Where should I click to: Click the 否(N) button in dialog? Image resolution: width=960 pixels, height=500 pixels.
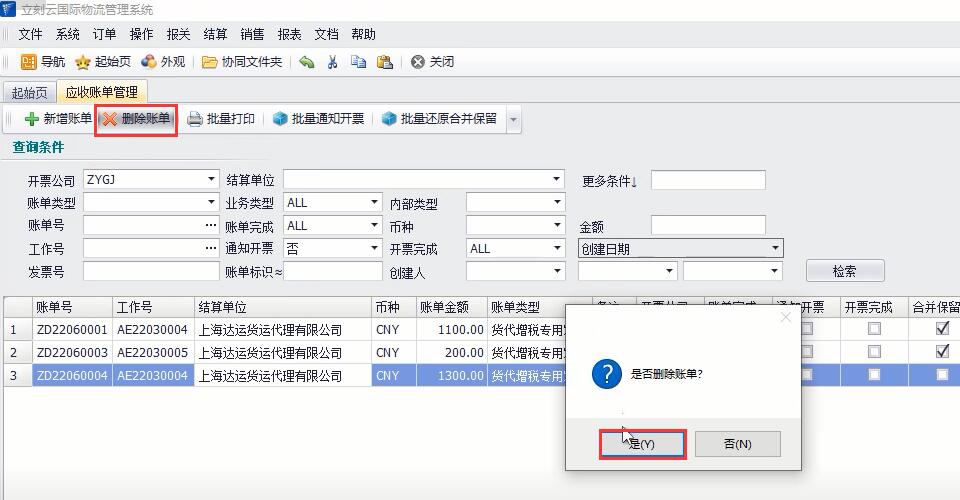pyautogui.click(x=737, y=444)
